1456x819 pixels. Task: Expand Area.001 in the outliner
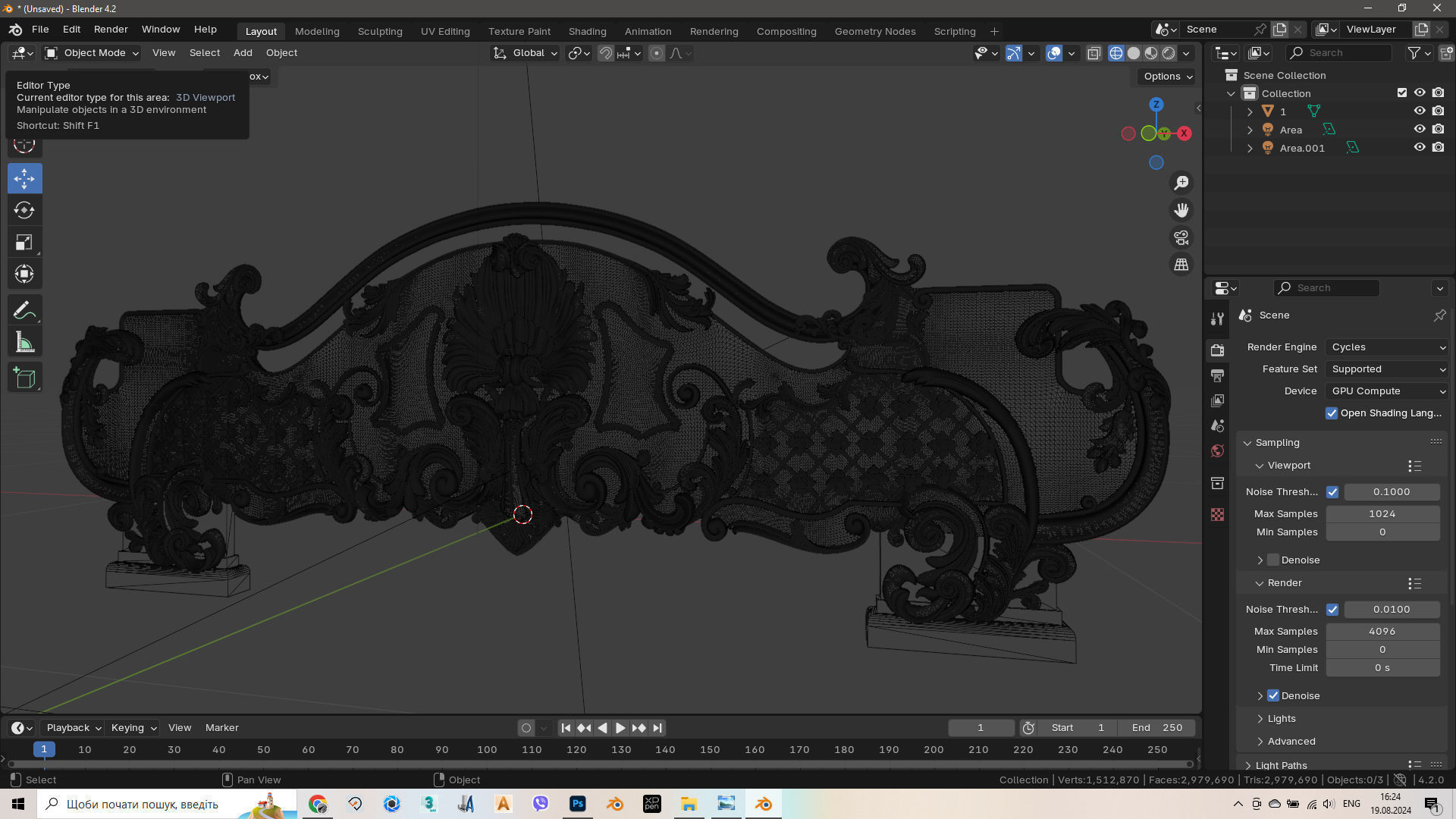point(1250,148)
